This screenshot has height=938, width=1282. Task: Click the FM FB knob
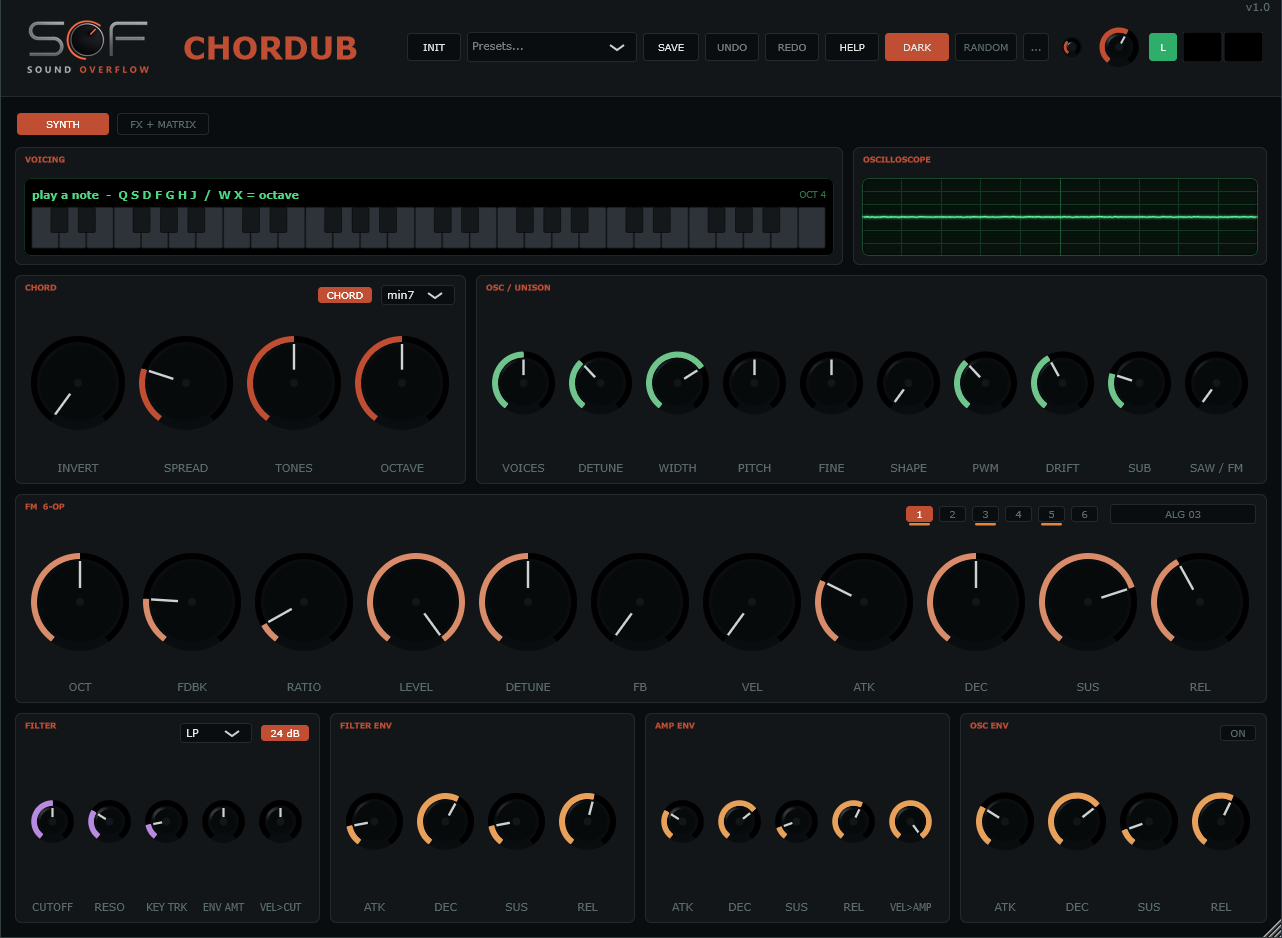point(640,602)
